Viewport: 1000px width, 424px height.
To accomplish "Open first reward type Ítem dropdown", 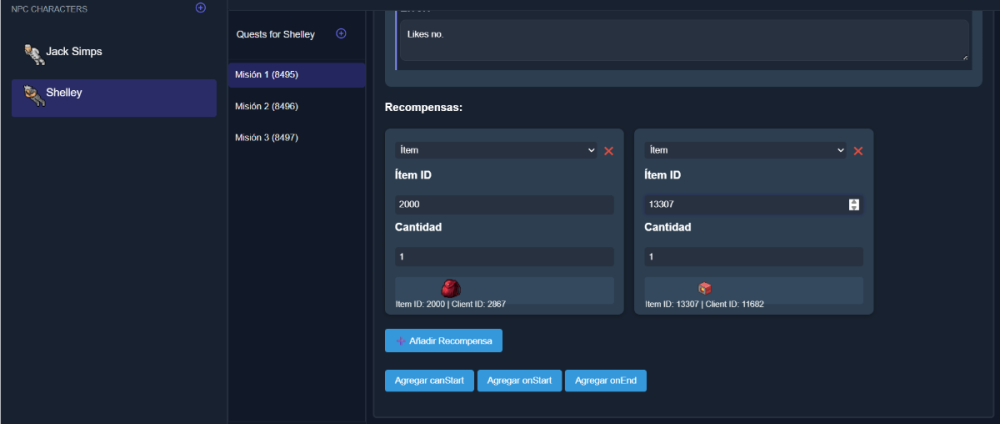I will tap(496, 150).
